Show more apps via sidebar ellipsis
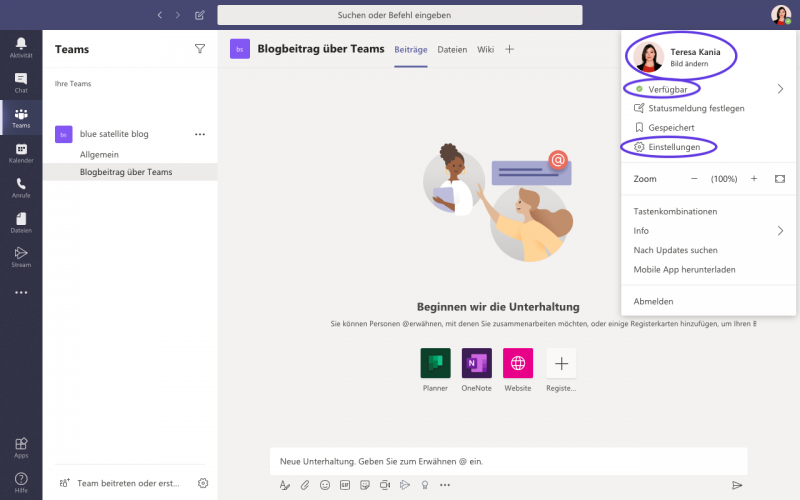This screenshot has width=800, height=500. [x=21, y=292]
